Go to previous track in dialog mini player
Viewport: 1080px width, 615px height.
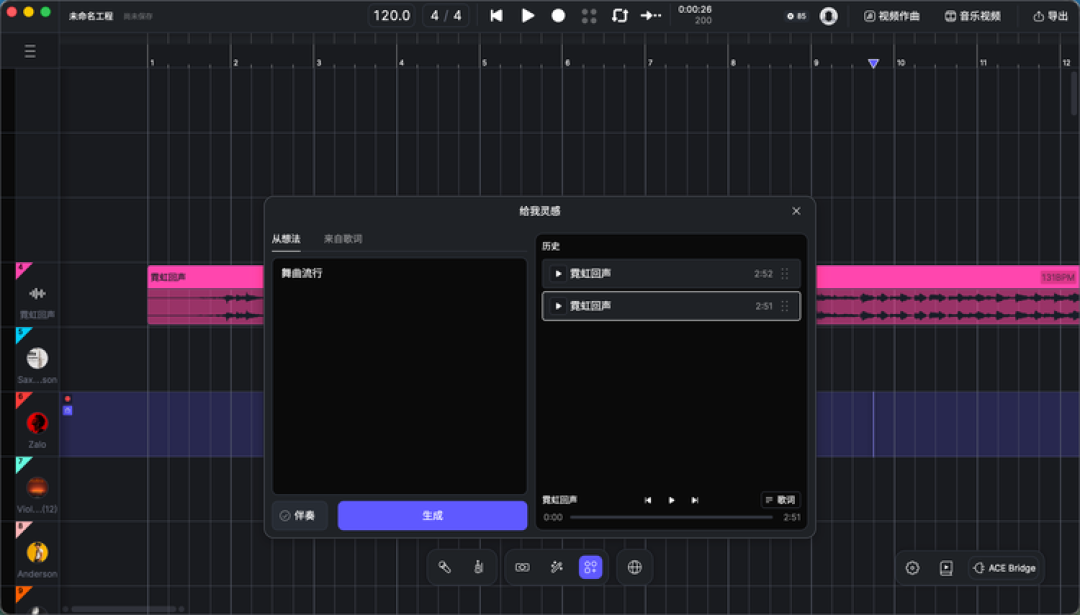coord(647,500)
